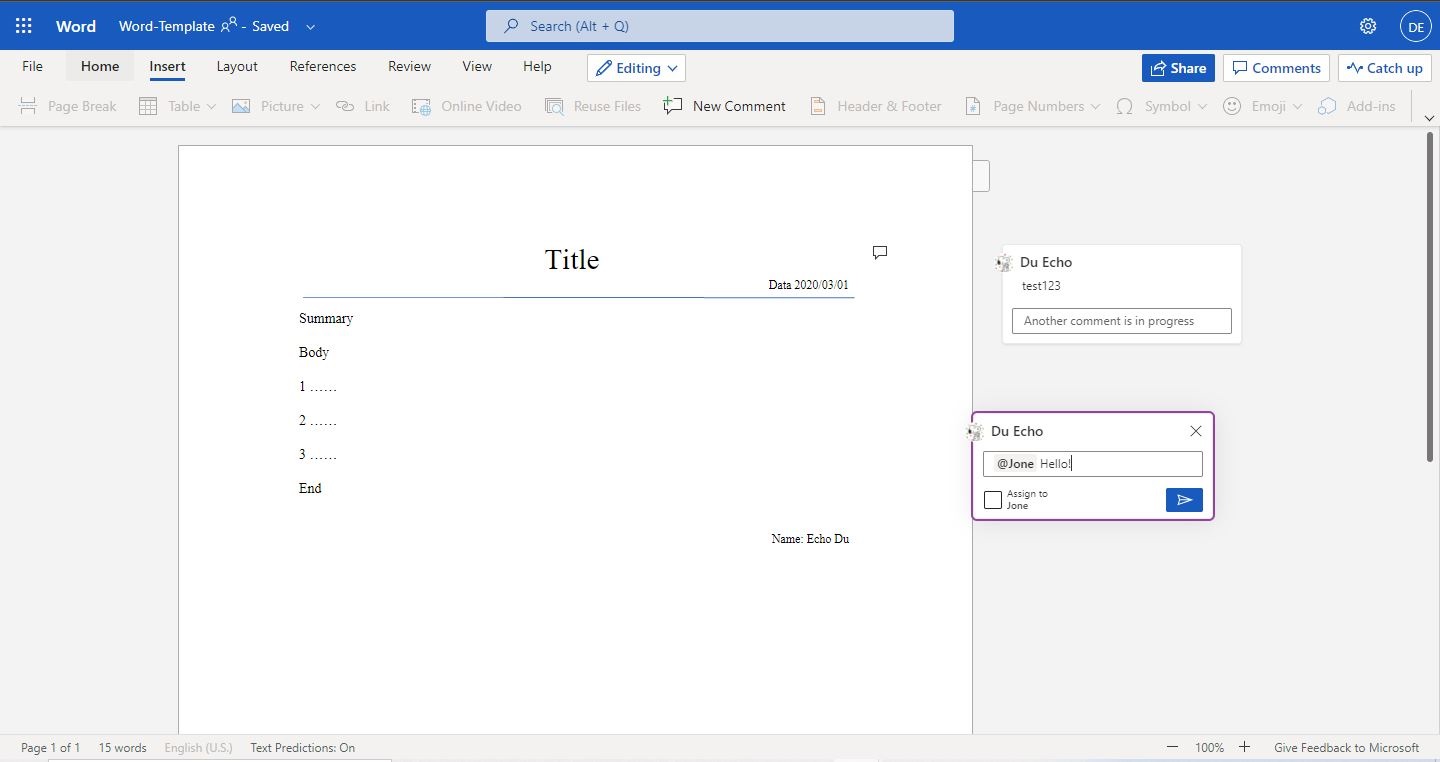Close the new comment box

[x=1196, y=431]
